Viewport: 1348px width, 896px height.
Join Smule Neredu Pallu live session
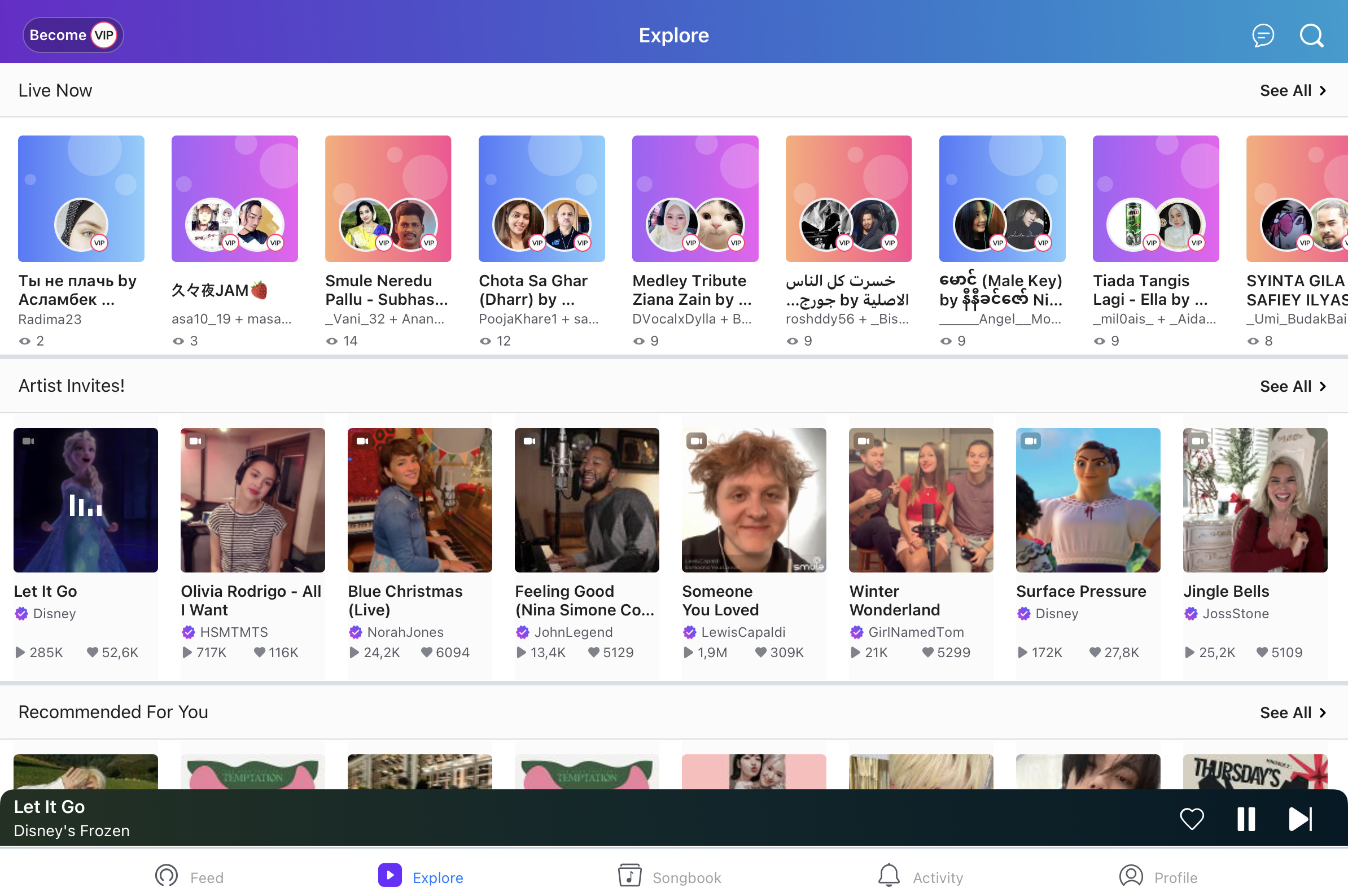click(x=388, y=198)
